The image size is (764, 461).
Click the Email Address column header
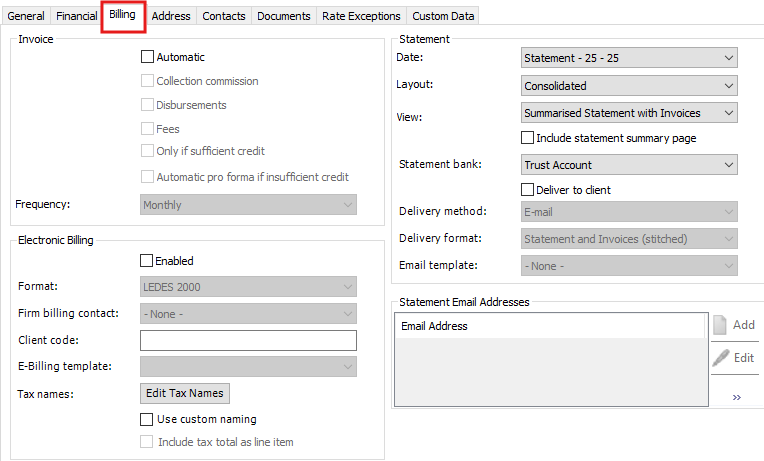pyautogui.click(x=550, y=326)
